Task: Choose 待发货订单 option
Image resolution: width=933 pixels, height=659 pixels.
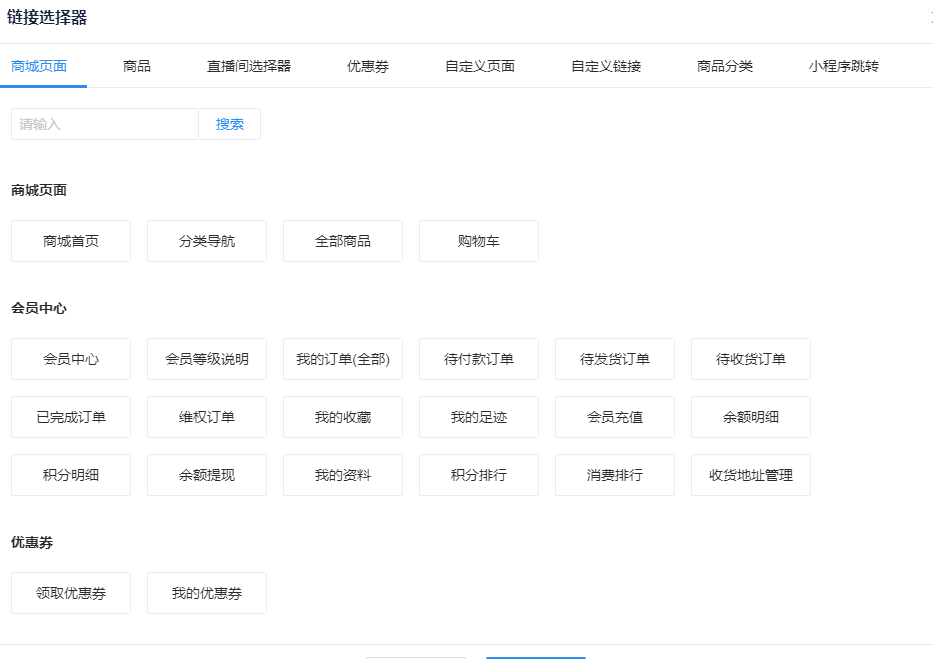Action: [615, 359]
